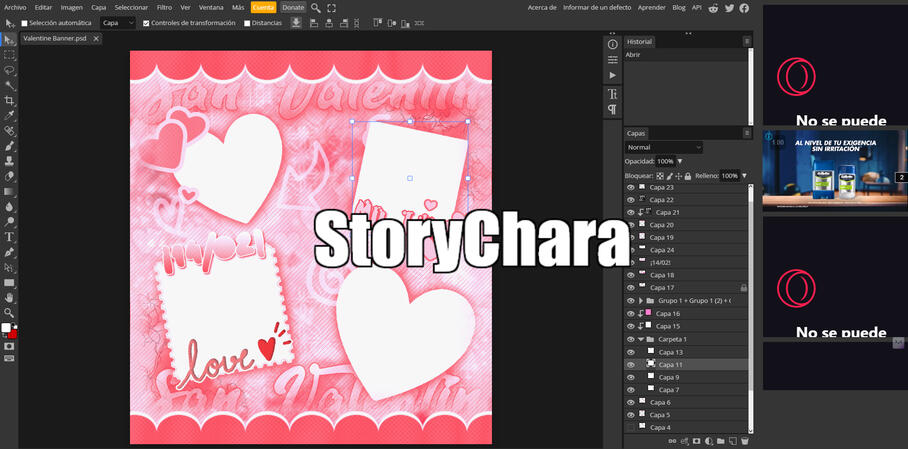
Task: Select the Crop tool
Action: [9, 101]
